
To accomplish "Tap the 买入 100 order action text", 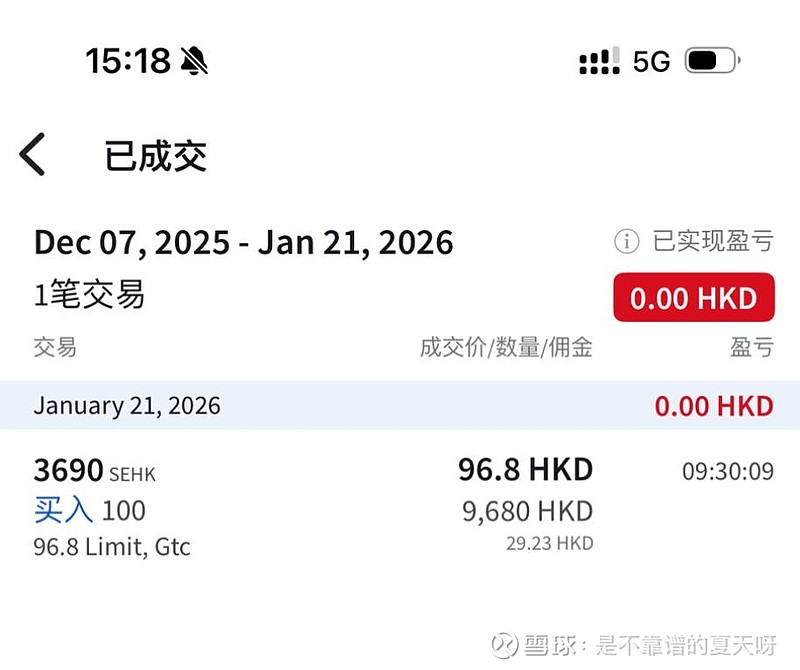I will click(89, 510).
